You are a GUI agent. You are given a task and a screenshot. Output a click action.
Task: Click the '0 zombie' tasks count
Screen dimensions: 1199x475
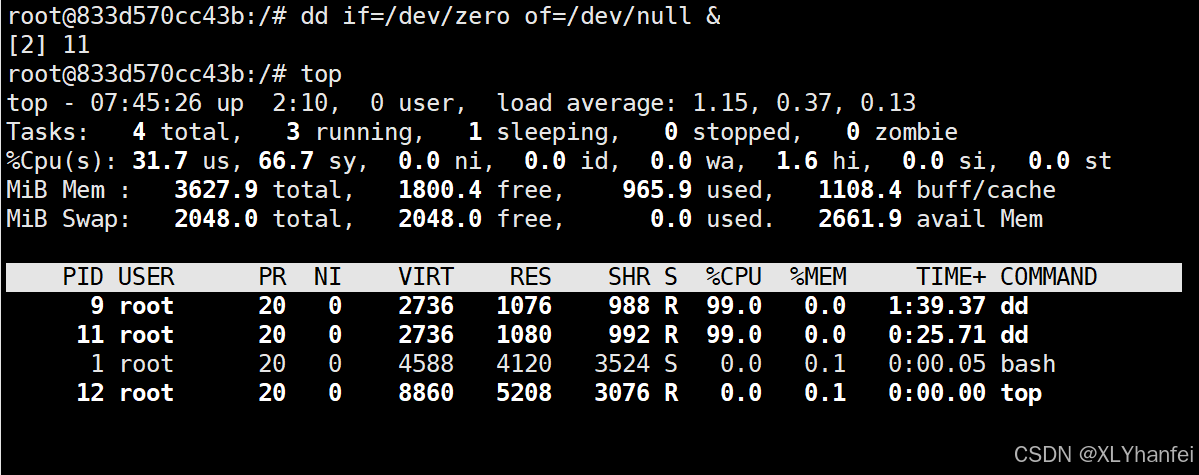pos(902,132)
